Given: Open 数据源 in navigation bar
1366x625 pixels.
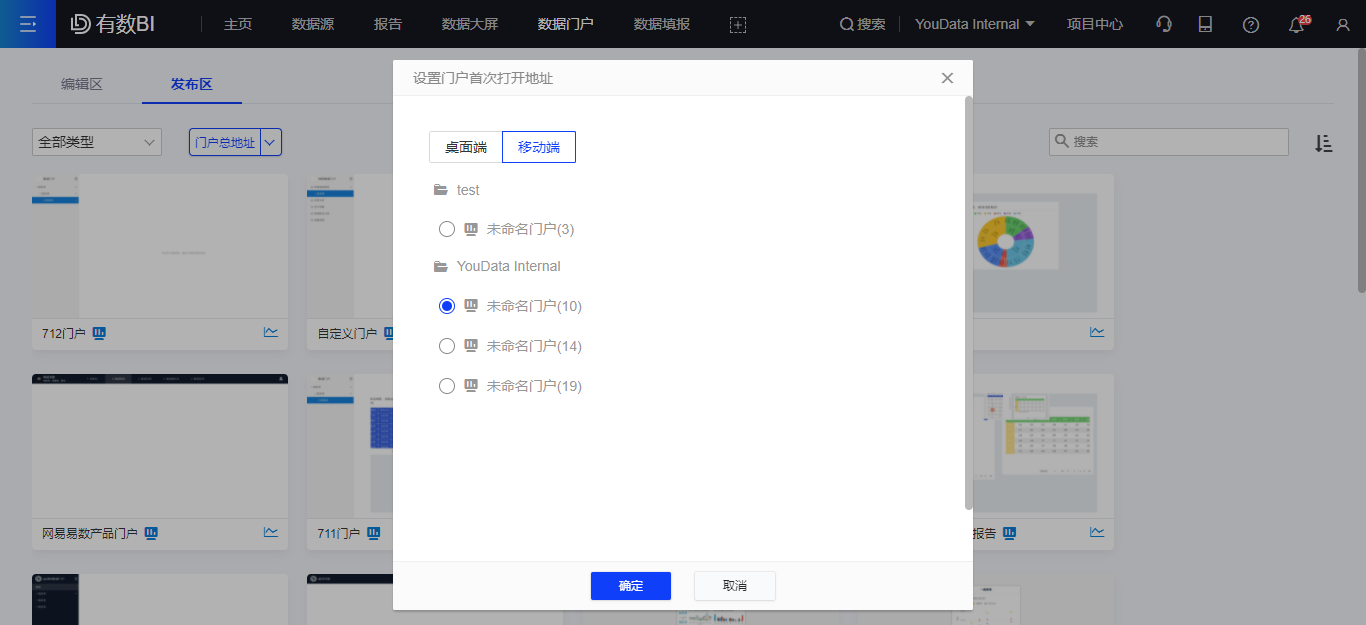Looking at the screenshot, I should 313,24.
